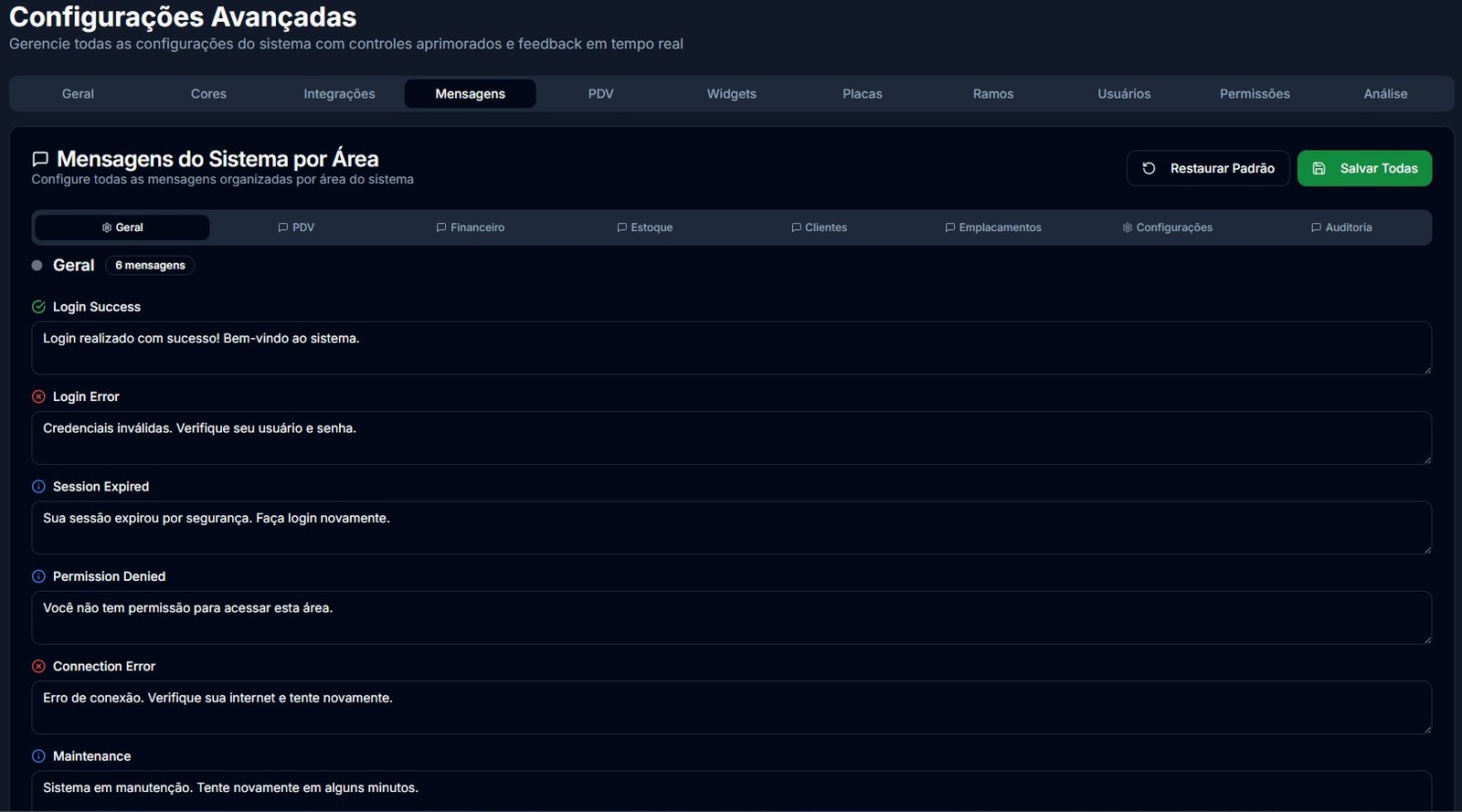Viewport: 1462px width, 812px height.
Task: Select the Emplacamentos messages sub-tab
Action: [993, 227]
